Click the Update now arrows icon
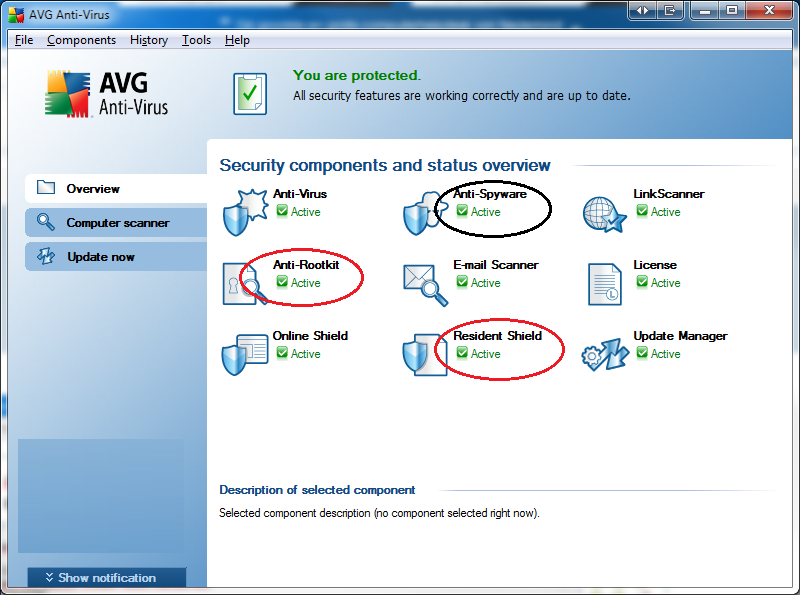Screen dimensions: 800x596 (x=46, y=256)
